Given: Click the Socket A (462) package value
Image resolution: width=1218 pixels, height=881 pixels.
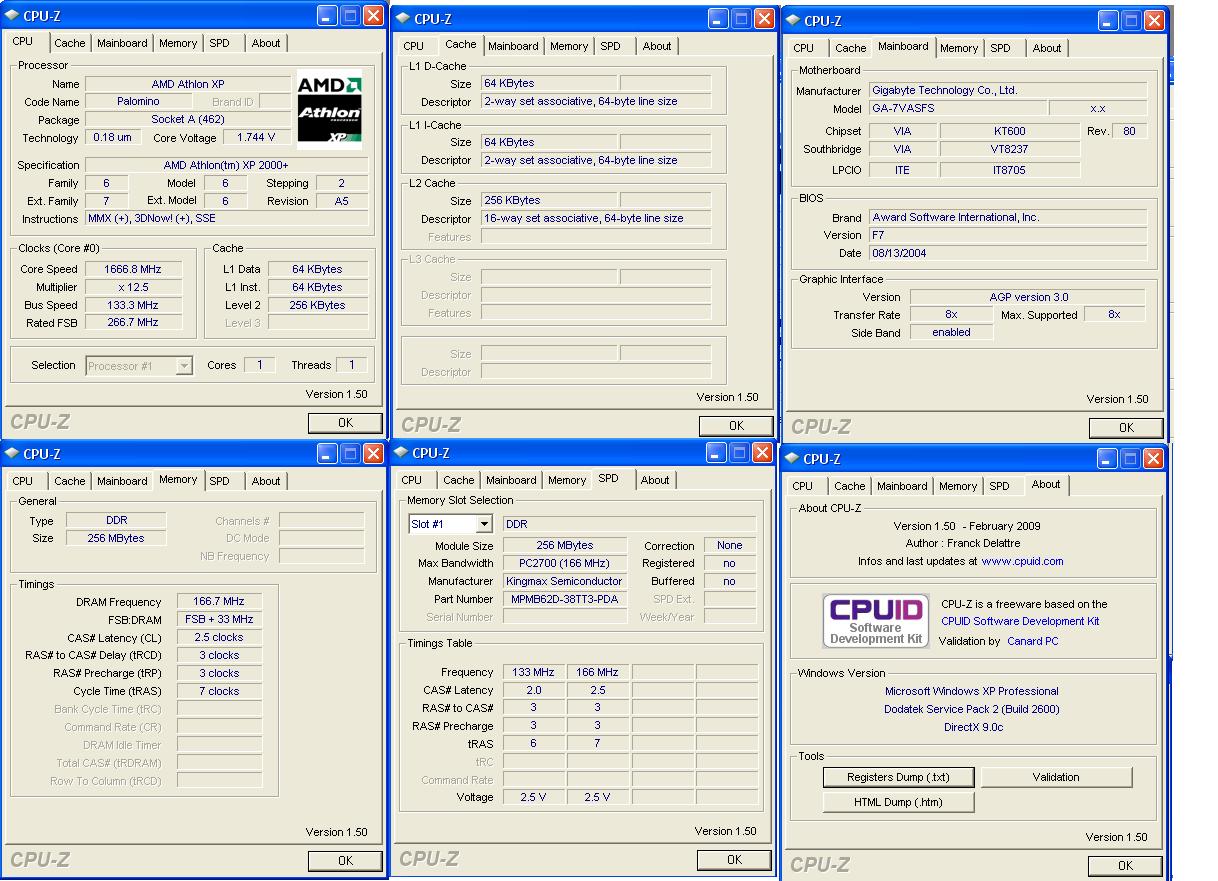Looking at the screenshot, I should pyautogui.click(x=188, y=120).
